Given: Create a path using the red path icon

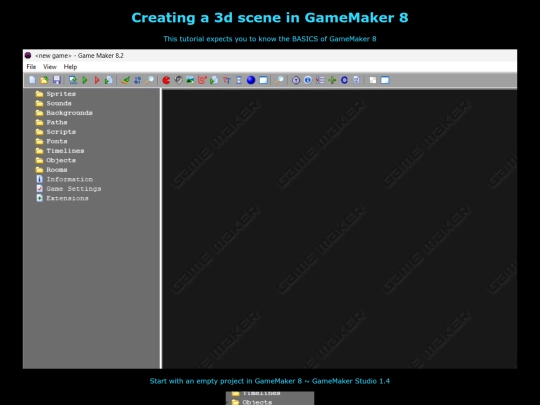Looking at the screenshot, I should tap(202, 80).
